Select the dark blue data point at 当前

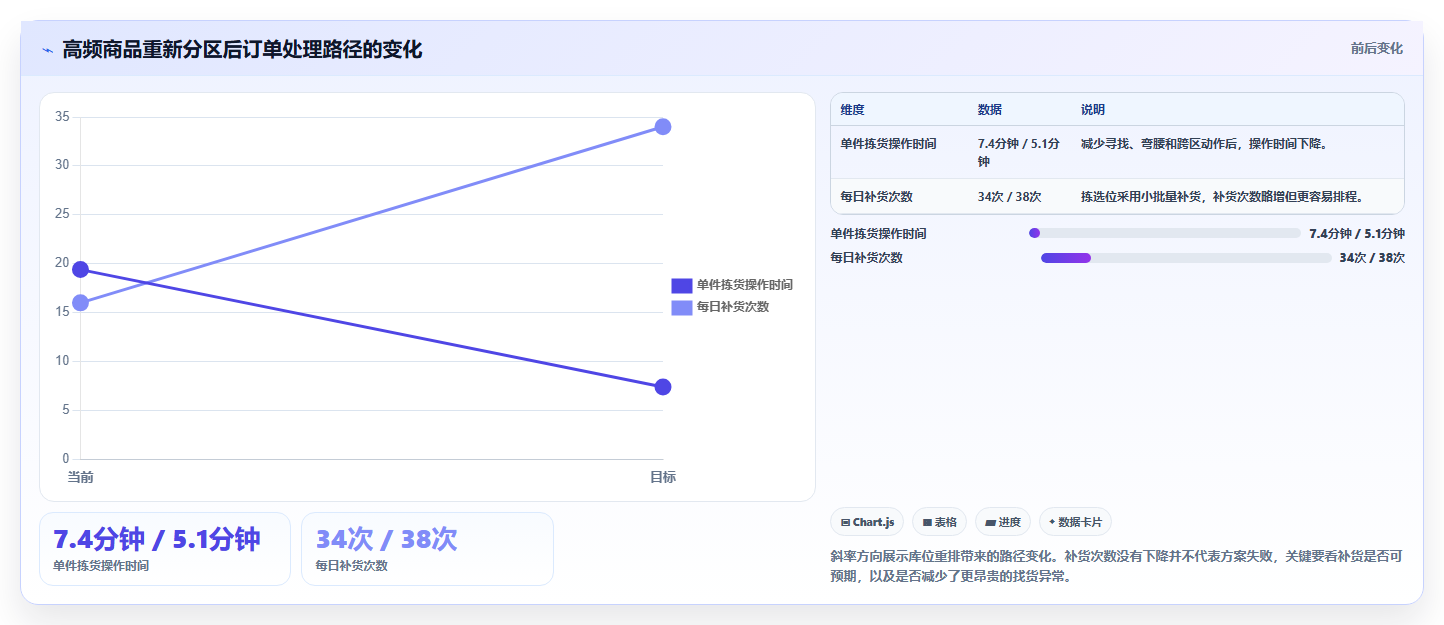[81, 269]
